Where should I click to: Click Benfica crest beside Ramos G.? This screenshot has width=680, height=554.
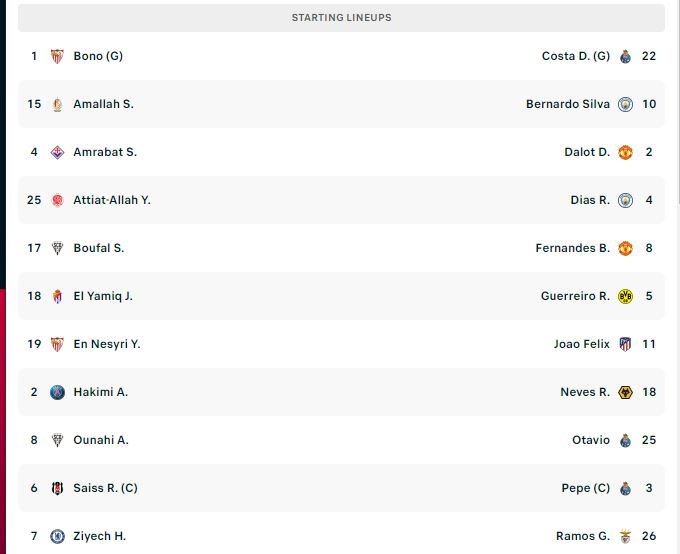click(x=625, y=536)
